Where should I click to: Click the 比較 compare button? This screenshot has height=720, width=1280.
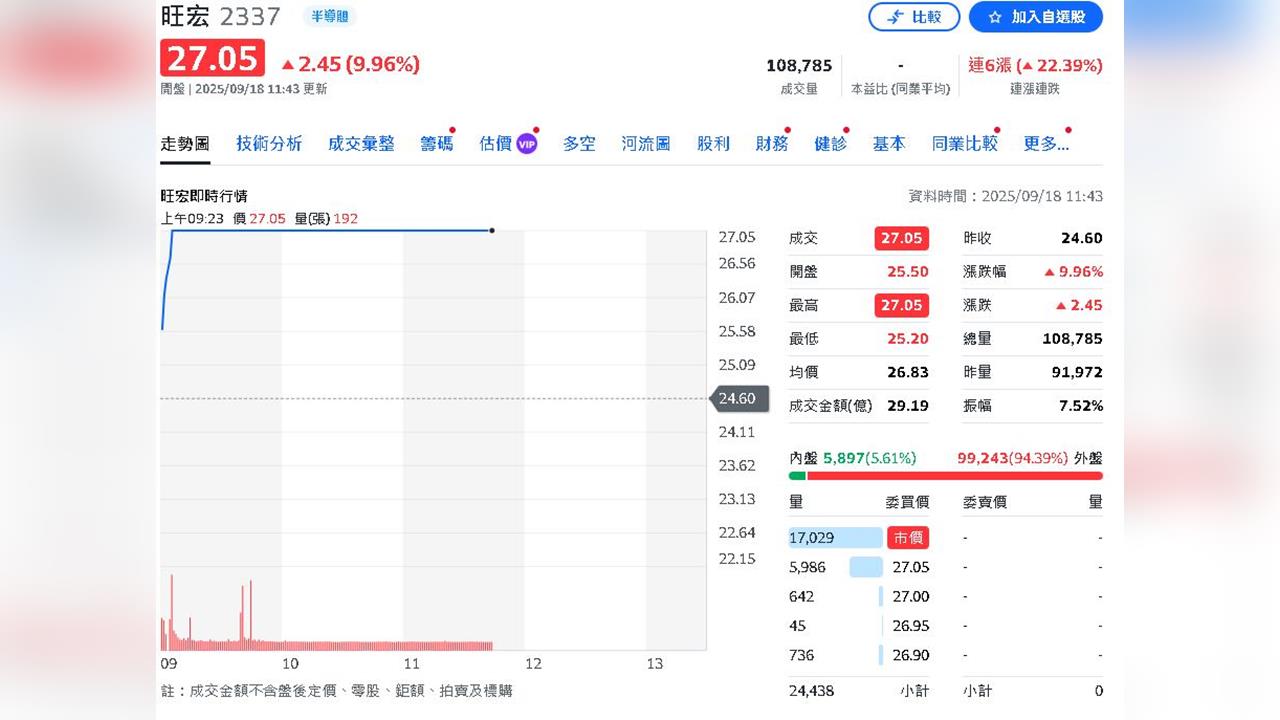[x=914, y=17]
